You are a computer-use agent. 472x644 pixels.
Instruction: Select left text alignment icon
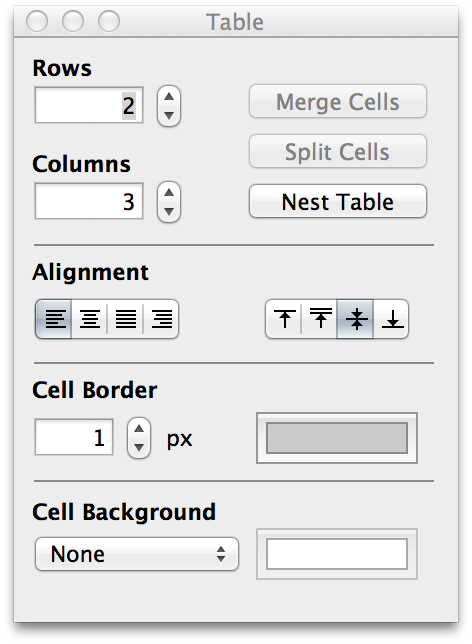click(x=54, y=319)
